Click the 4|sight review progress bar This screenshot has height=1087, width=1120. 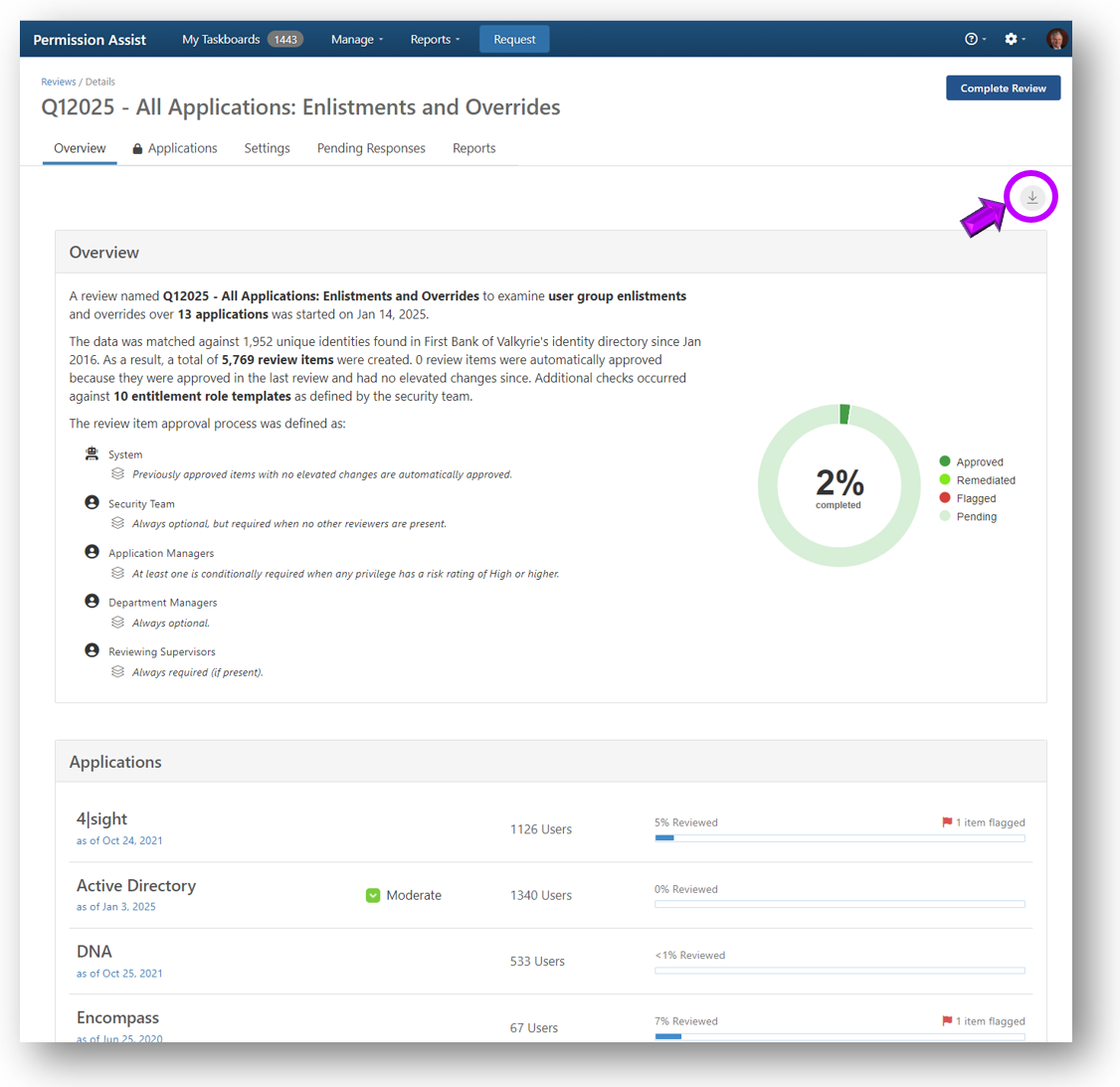tap(840, 838)
